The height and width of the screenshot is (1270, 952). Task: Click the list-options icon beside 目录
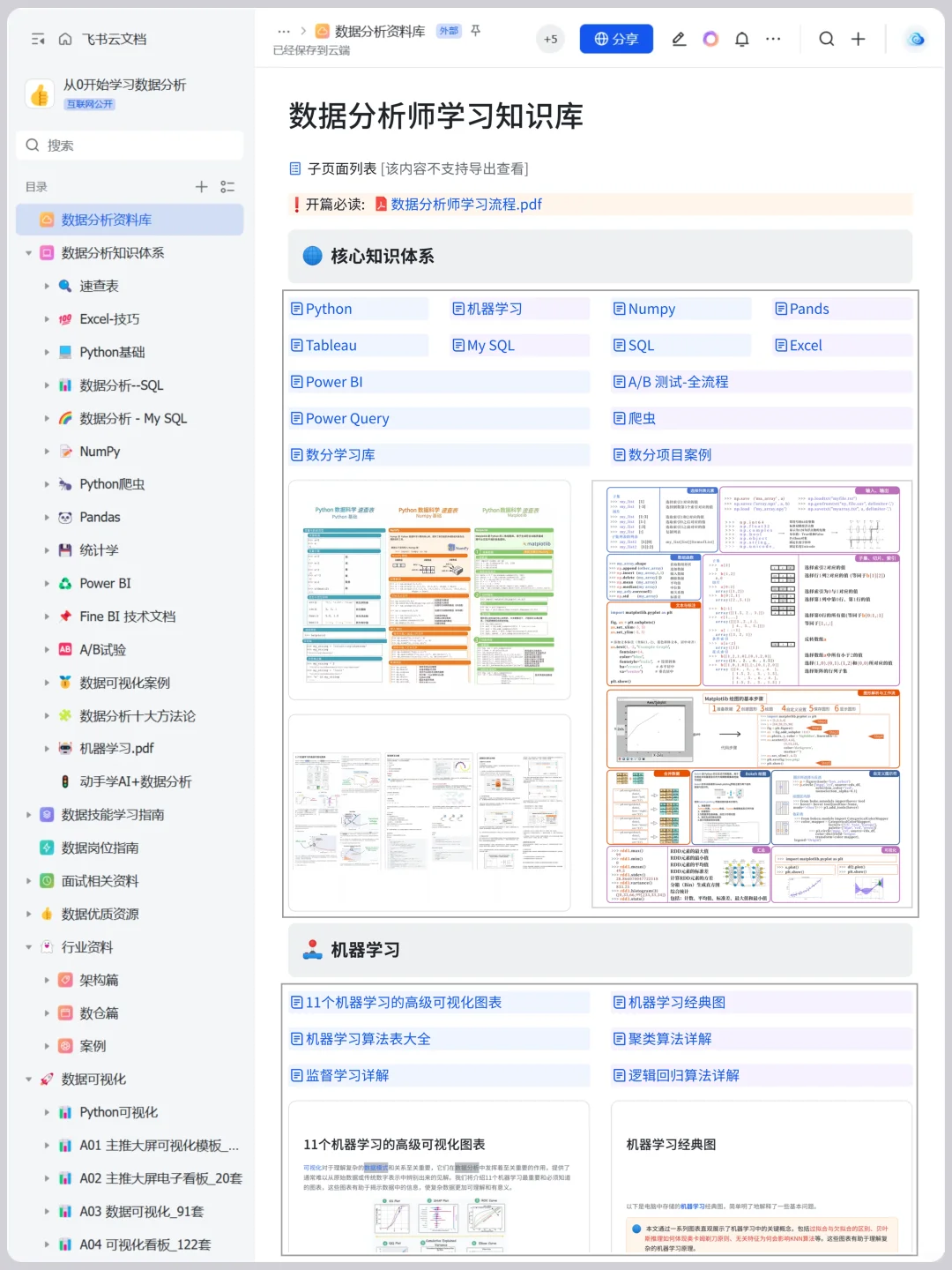(x=227, y=187)
